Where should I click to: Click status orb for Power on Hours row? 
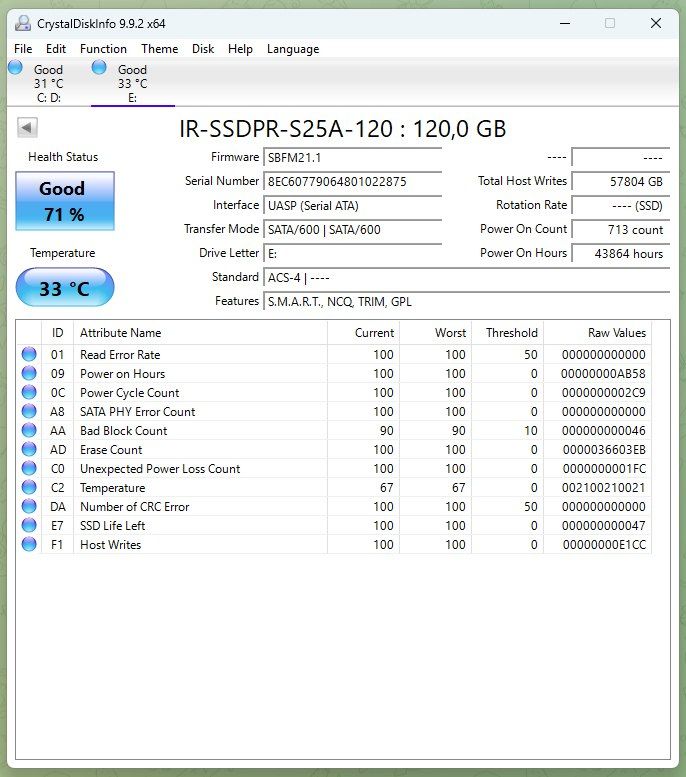tap(29, 373)
